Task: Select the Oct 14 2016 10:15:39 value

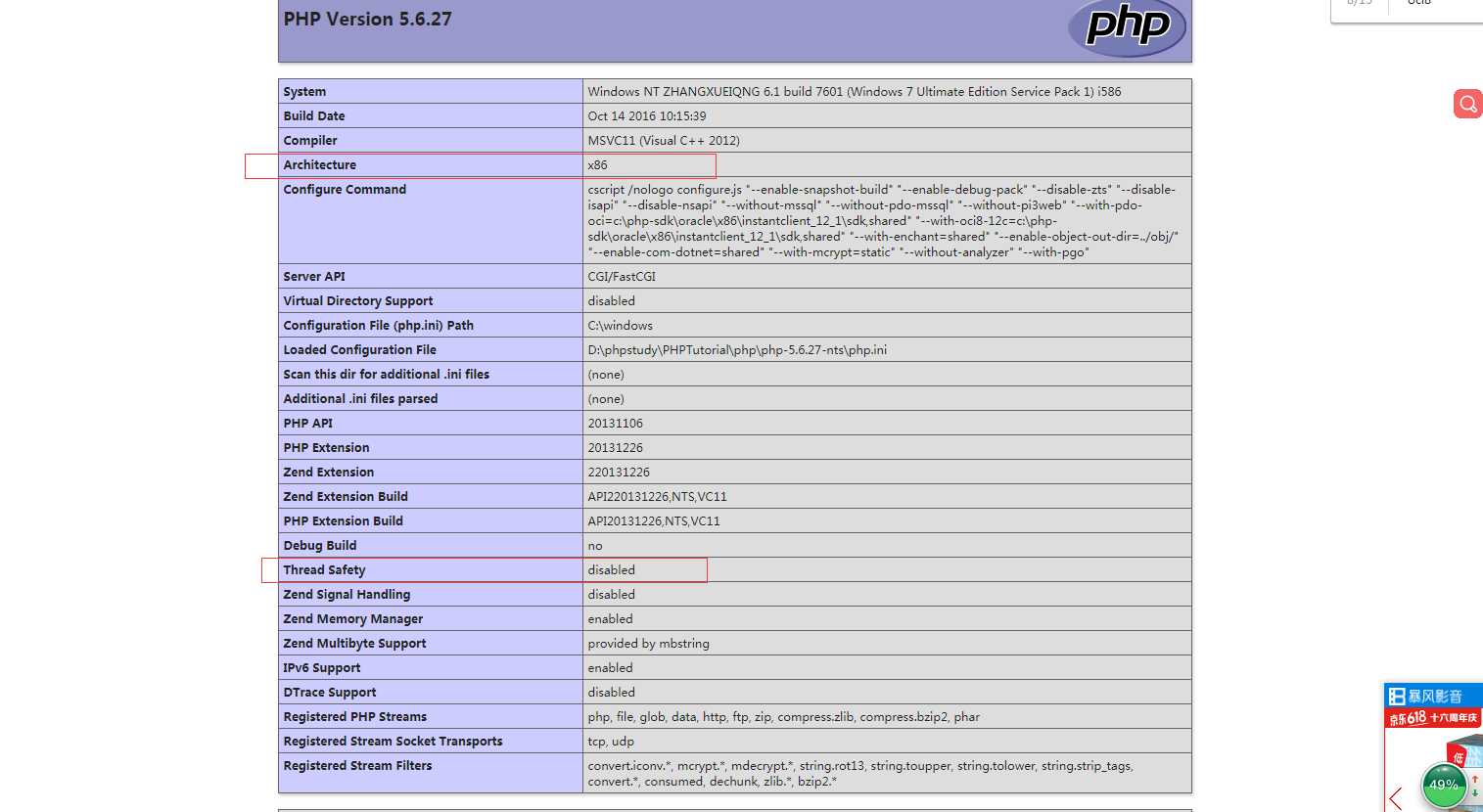Action: (x=647, y=116)
